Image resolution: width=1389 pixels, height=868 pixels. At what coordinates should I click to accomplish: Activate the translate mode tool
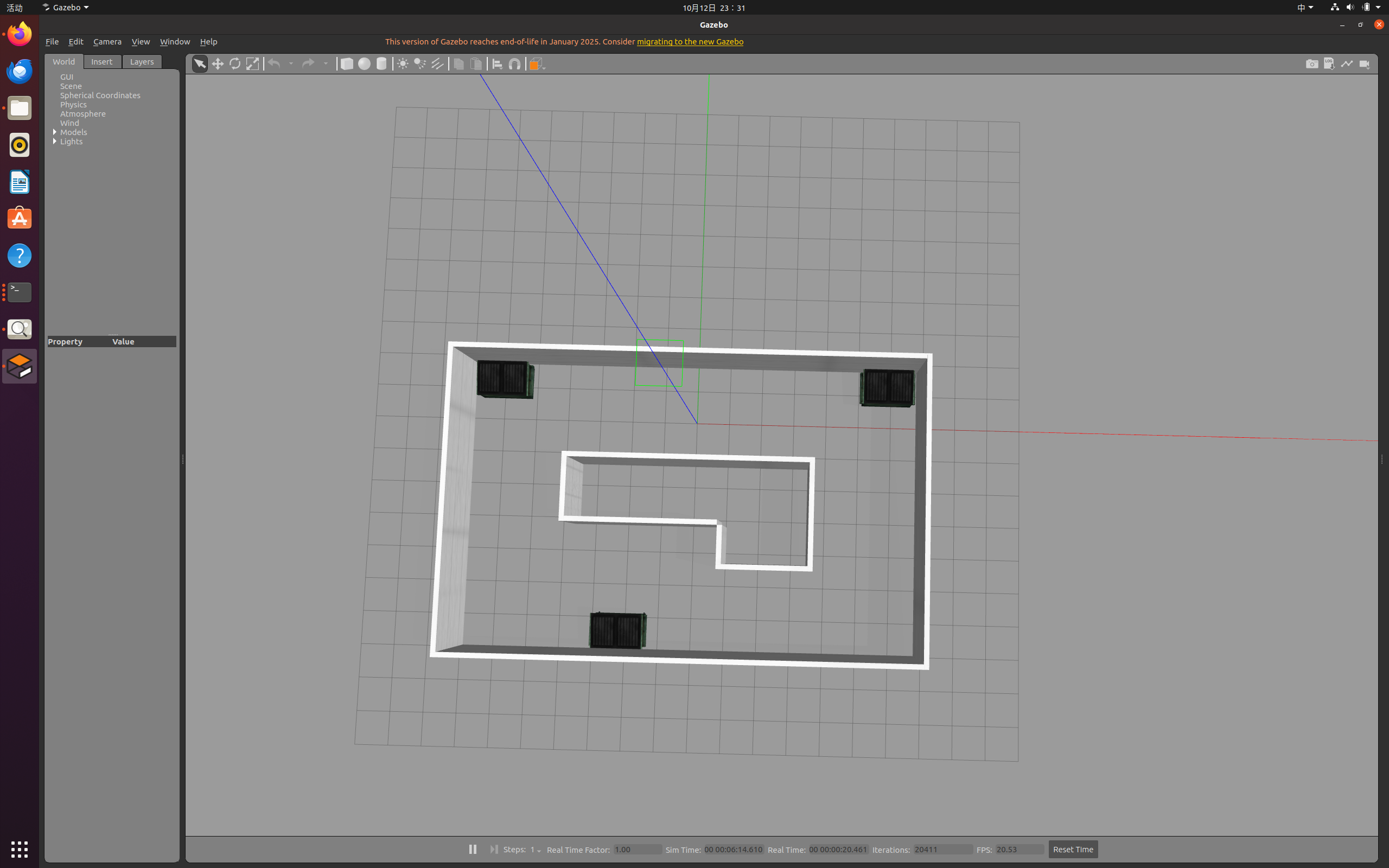218,63
